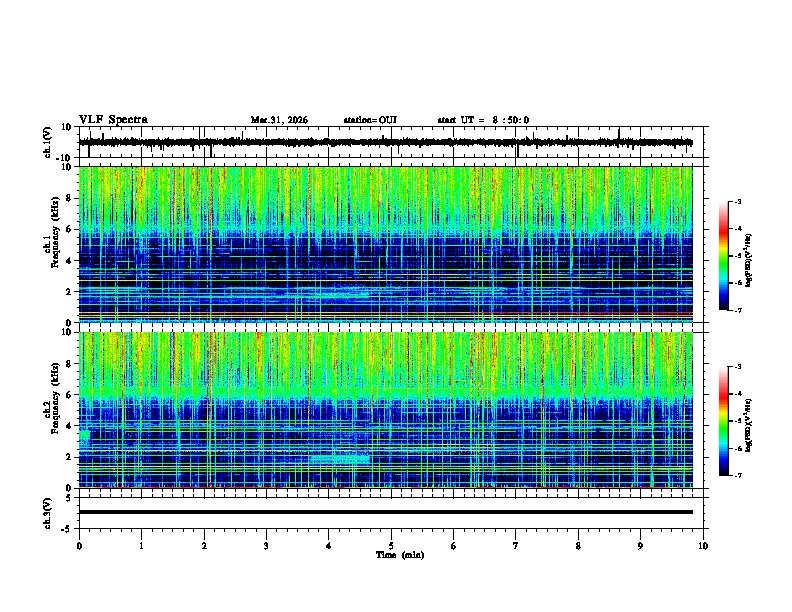792x612 pixels.
Task: Click the "-5" tick of ch.3(V) axis
Action: 68,529
